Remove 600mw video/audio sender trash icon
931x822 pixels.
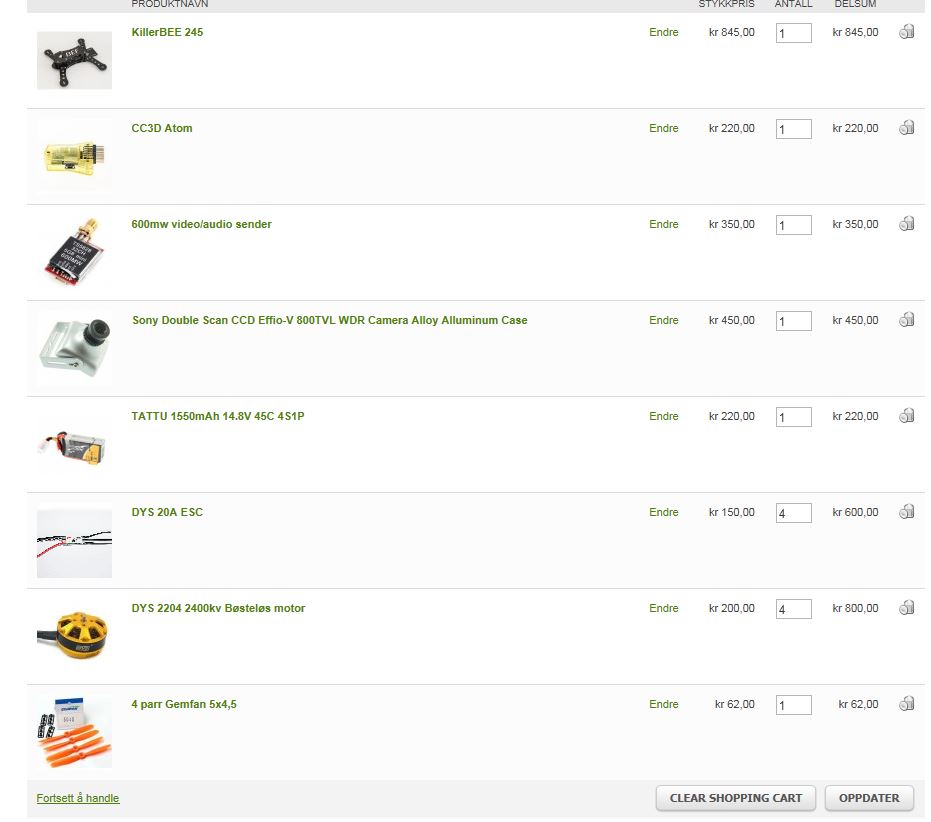pyautogui.click(x=906, y=224)
